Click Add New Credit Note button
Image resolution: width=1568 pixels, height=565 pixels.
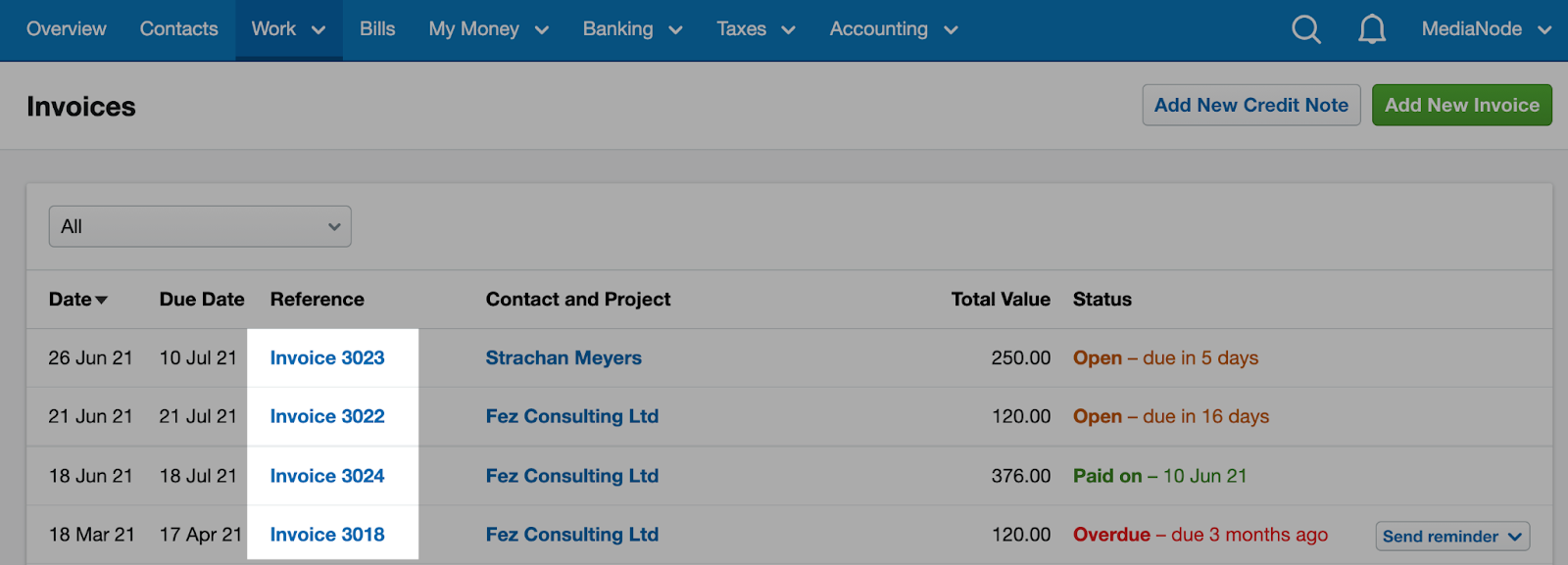1250,105
